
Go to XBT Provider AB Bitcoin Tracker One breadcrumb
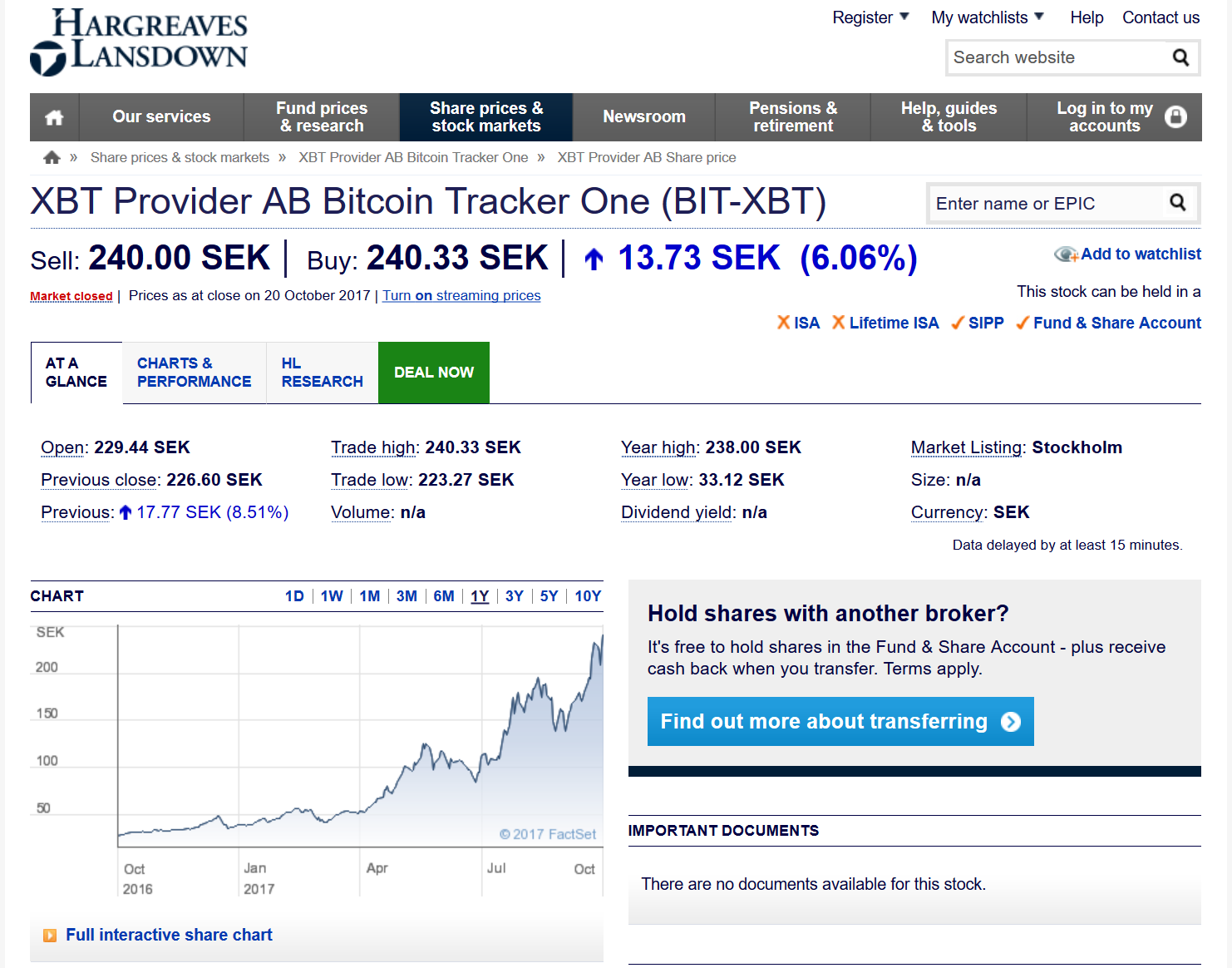point(413,157)
